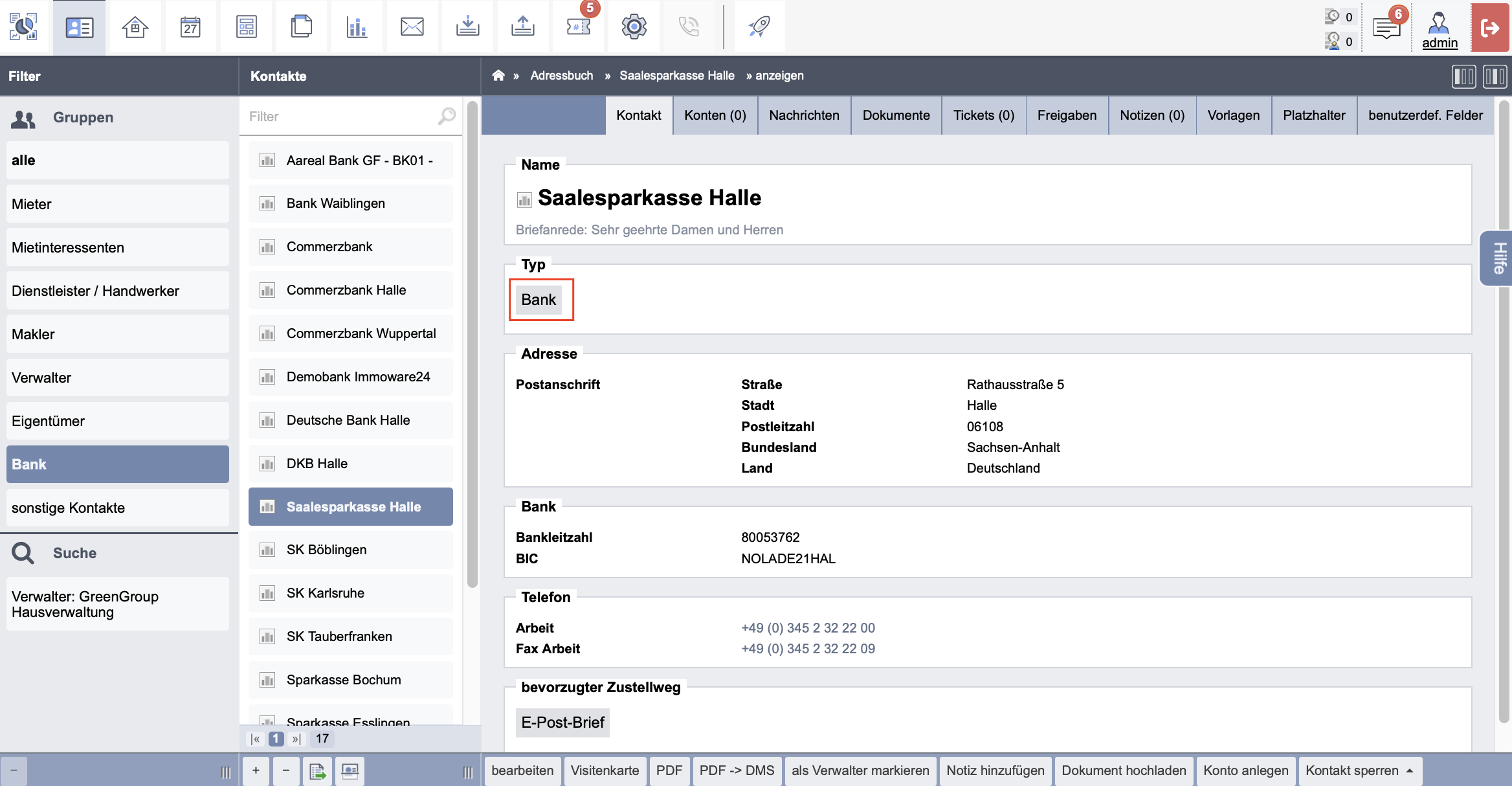The image size is (1512, 786).
Task: Switch to the two-column layout icon
Action: [x=1463, y=76]
